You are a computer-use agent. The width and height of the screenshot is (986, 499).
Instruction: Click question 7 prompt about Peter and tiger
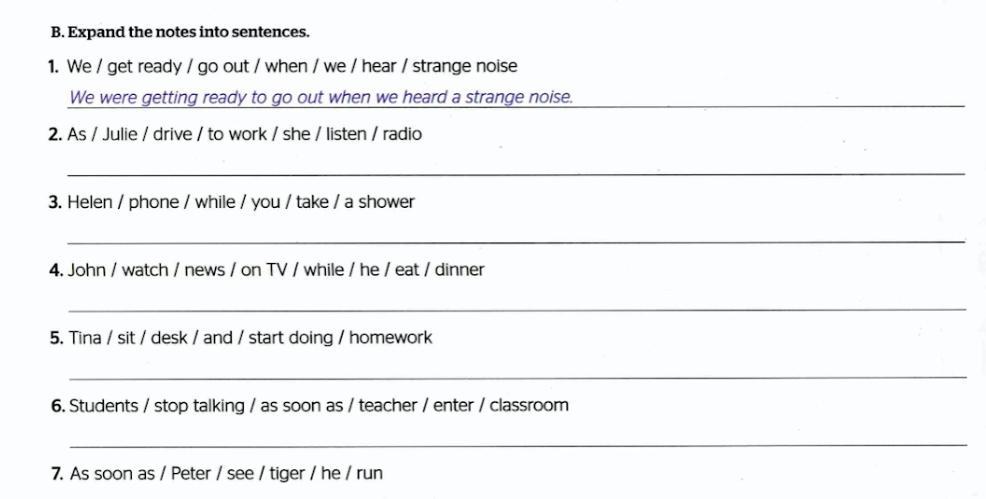[x=226, y=474]
